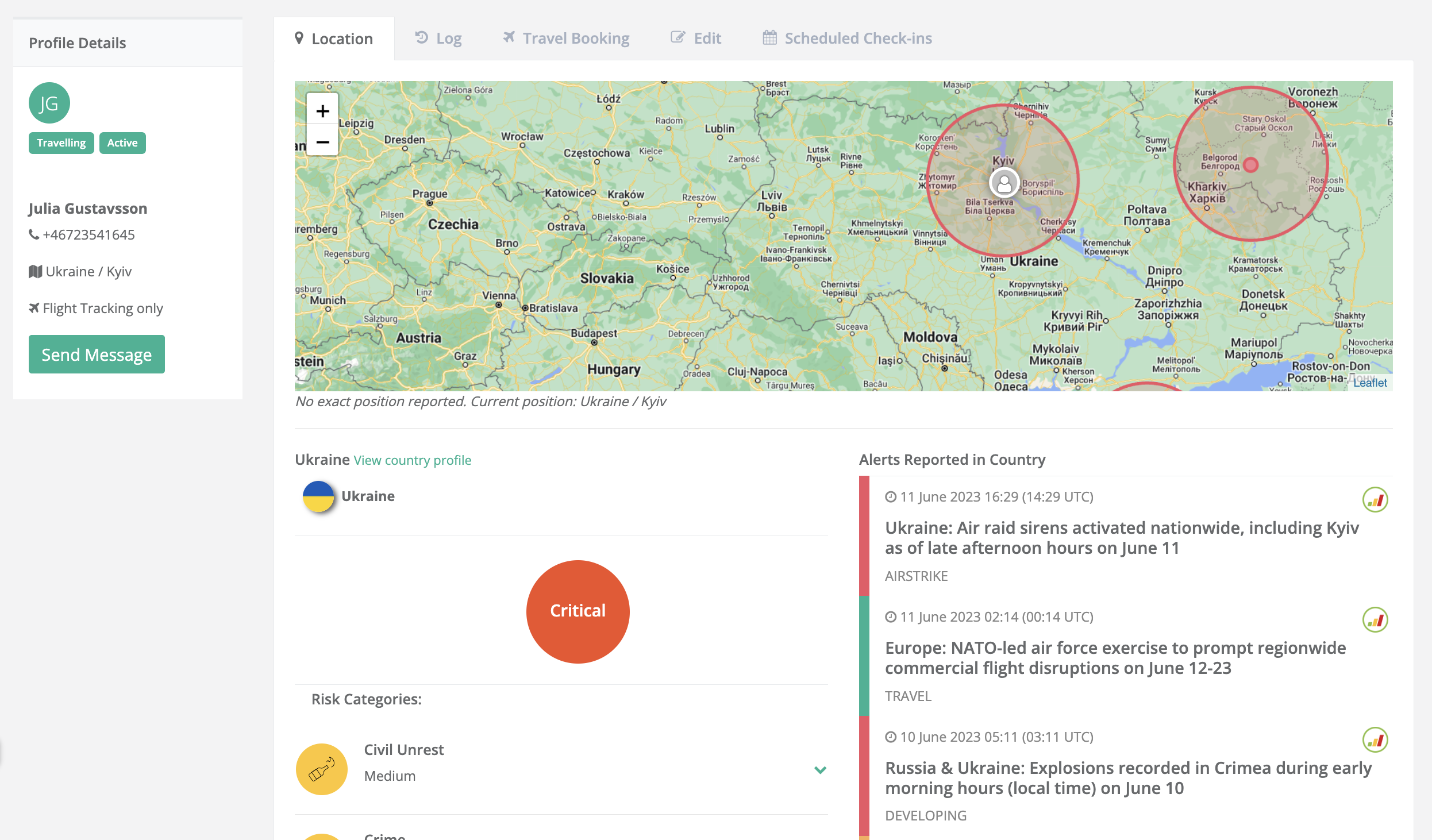Expand the Civil Unrest risk category

coord(820,770)
